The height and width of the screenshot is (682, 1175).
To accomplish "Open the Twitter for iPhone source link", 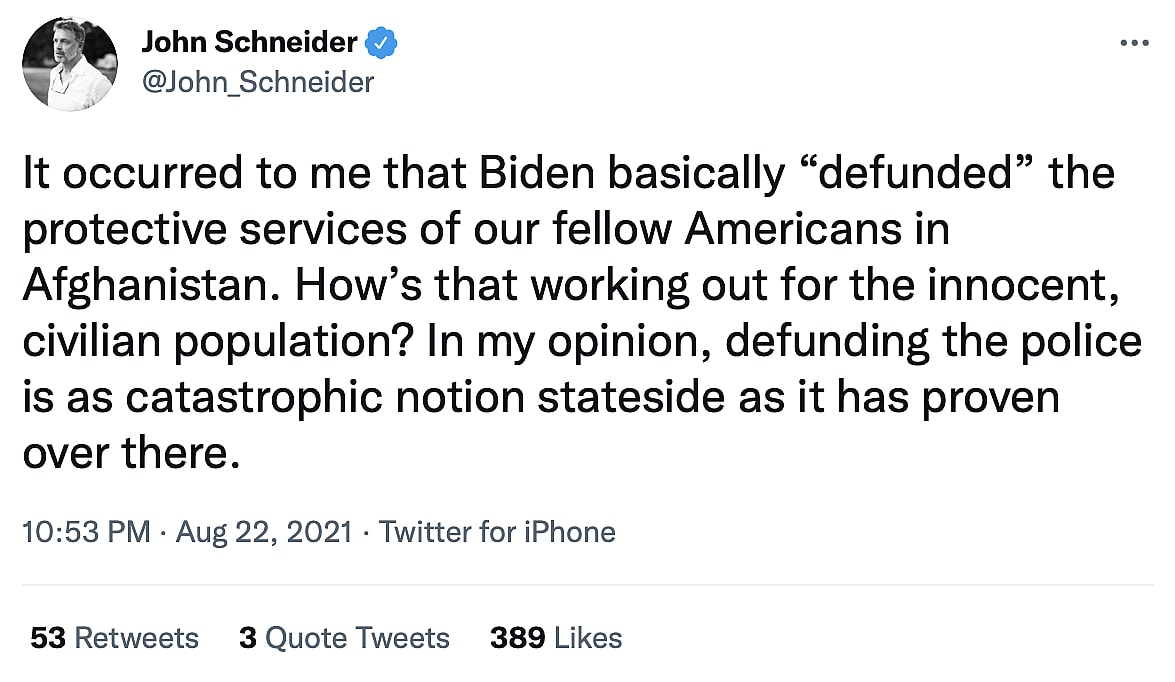I will tap(497, 532).
